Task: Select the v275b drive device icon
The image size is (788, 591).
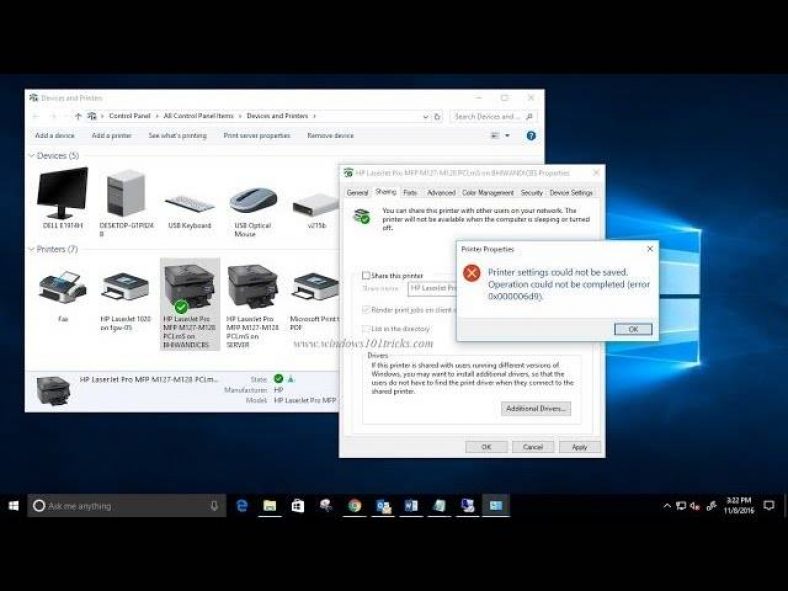Action: pyautogui.click(x=316, y=205)
